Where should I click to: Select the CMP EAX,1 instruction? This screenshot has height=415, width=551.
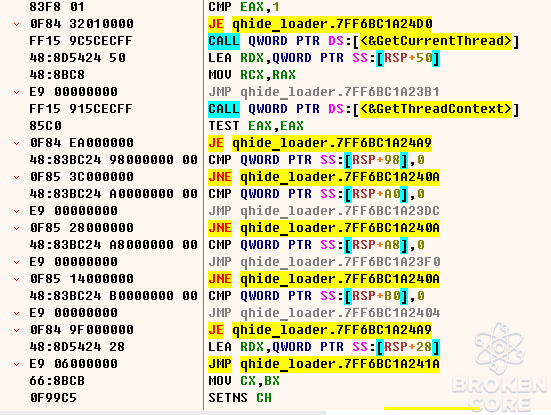point(244,7)
